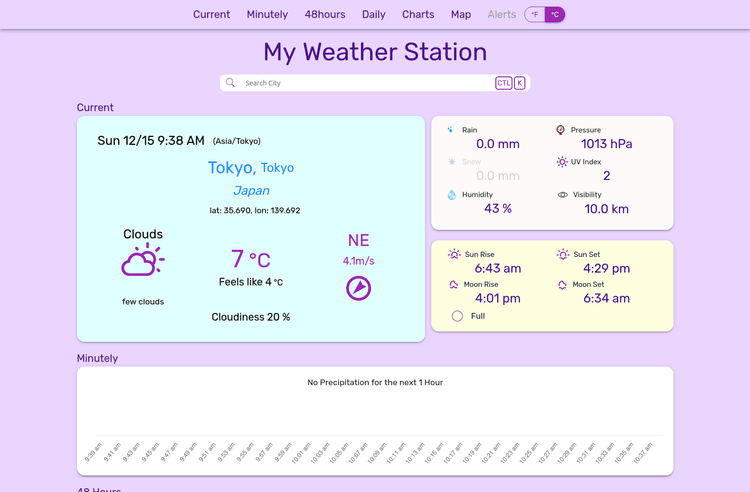
Task: Click the 6:34 am moonset time
Action: click(x=607, y=298)
